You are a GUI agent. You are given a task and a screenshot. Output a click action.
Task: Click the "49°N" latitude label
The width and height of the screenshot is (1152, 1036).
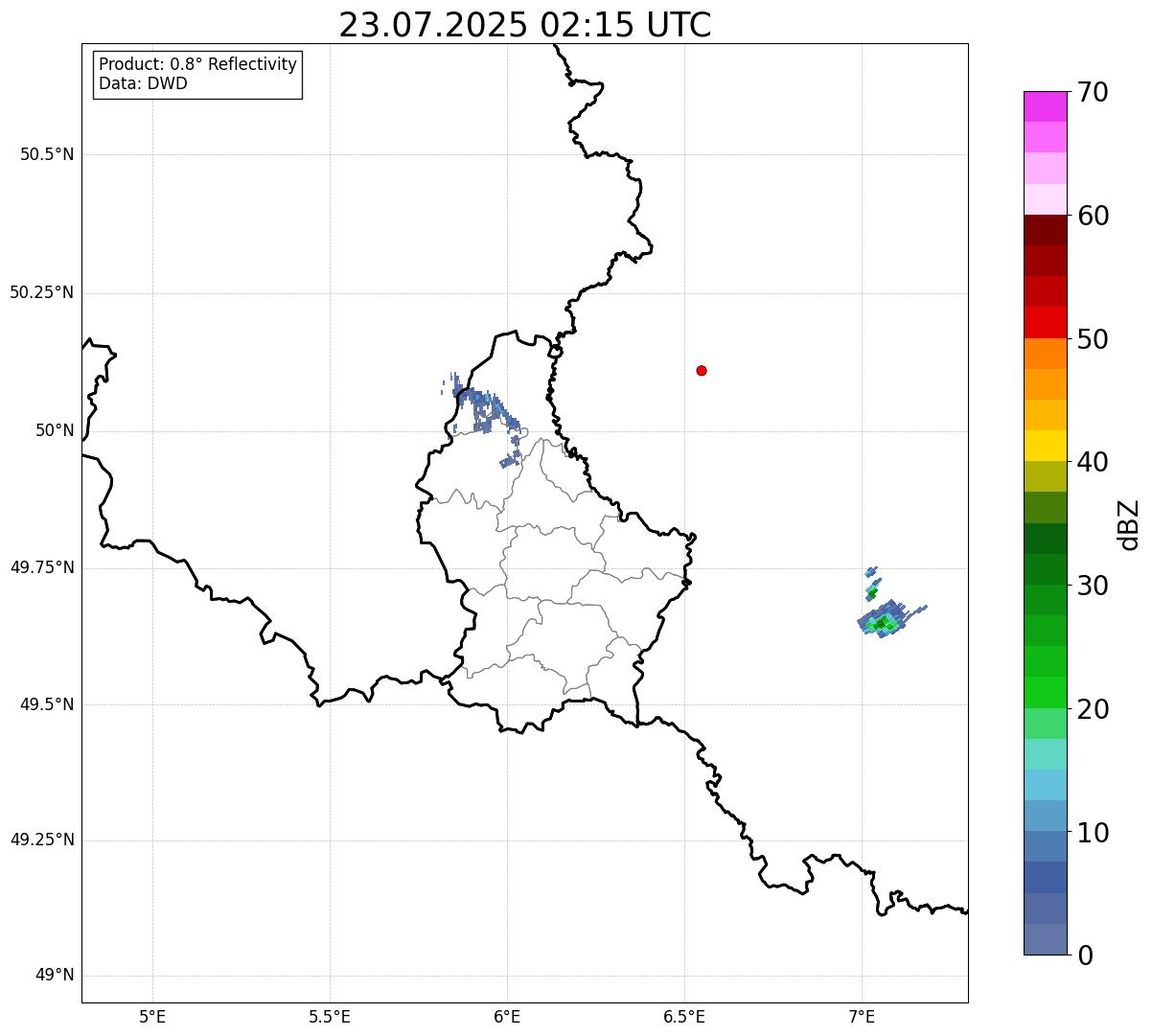[55, 976]
